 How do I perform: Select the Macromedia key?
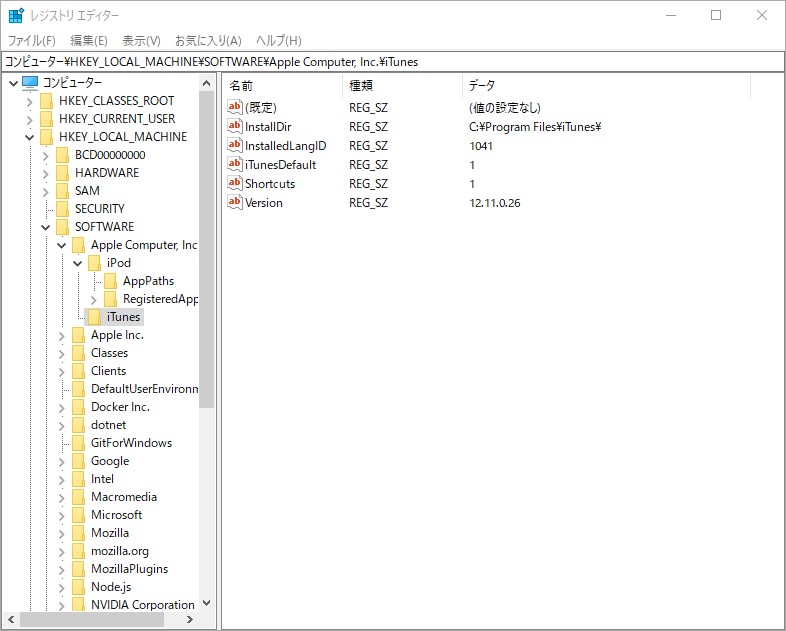click(124, 498)
